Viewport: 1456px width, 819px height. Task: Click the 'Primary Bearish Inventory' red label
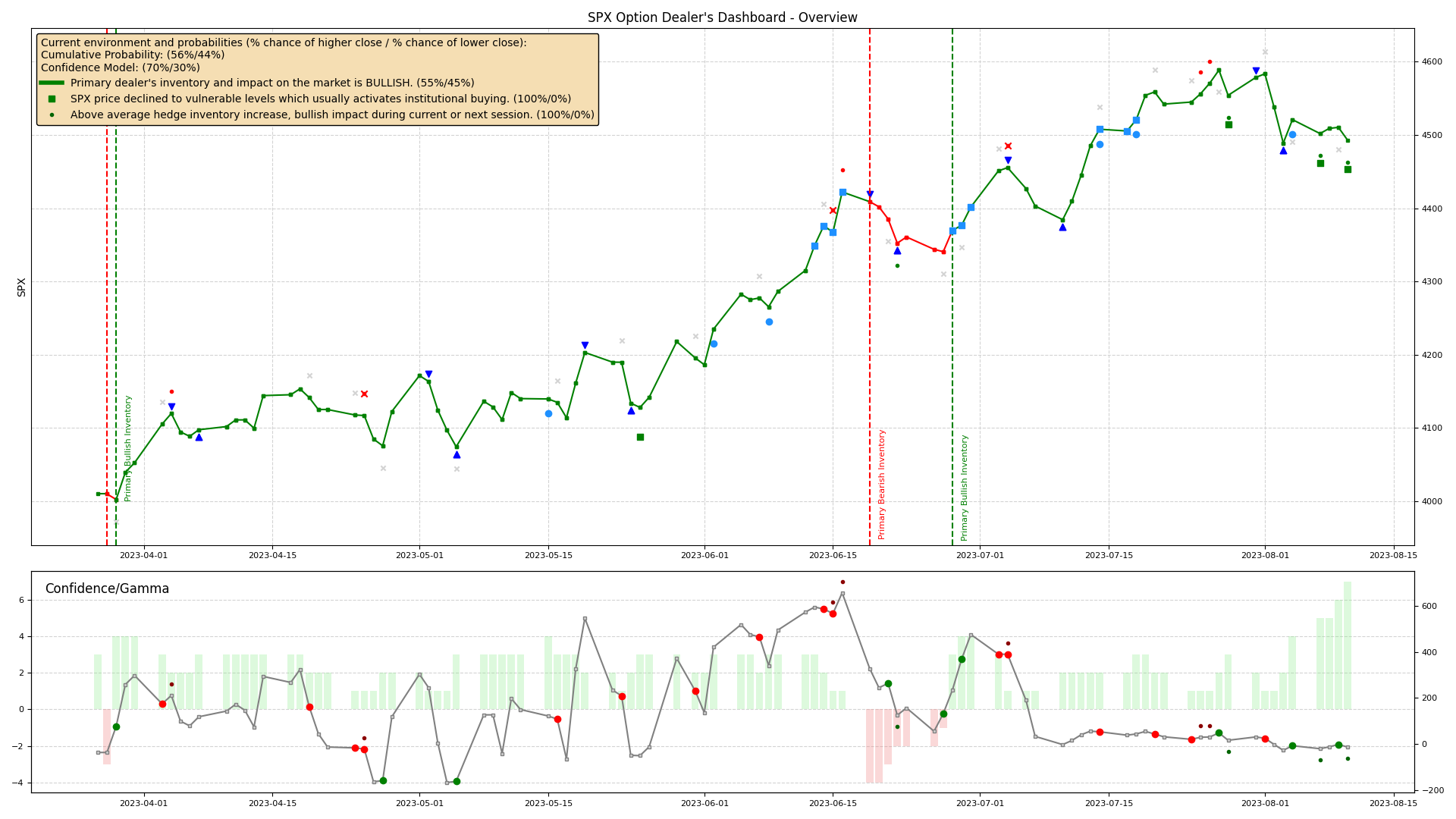(x=882, y=484)
